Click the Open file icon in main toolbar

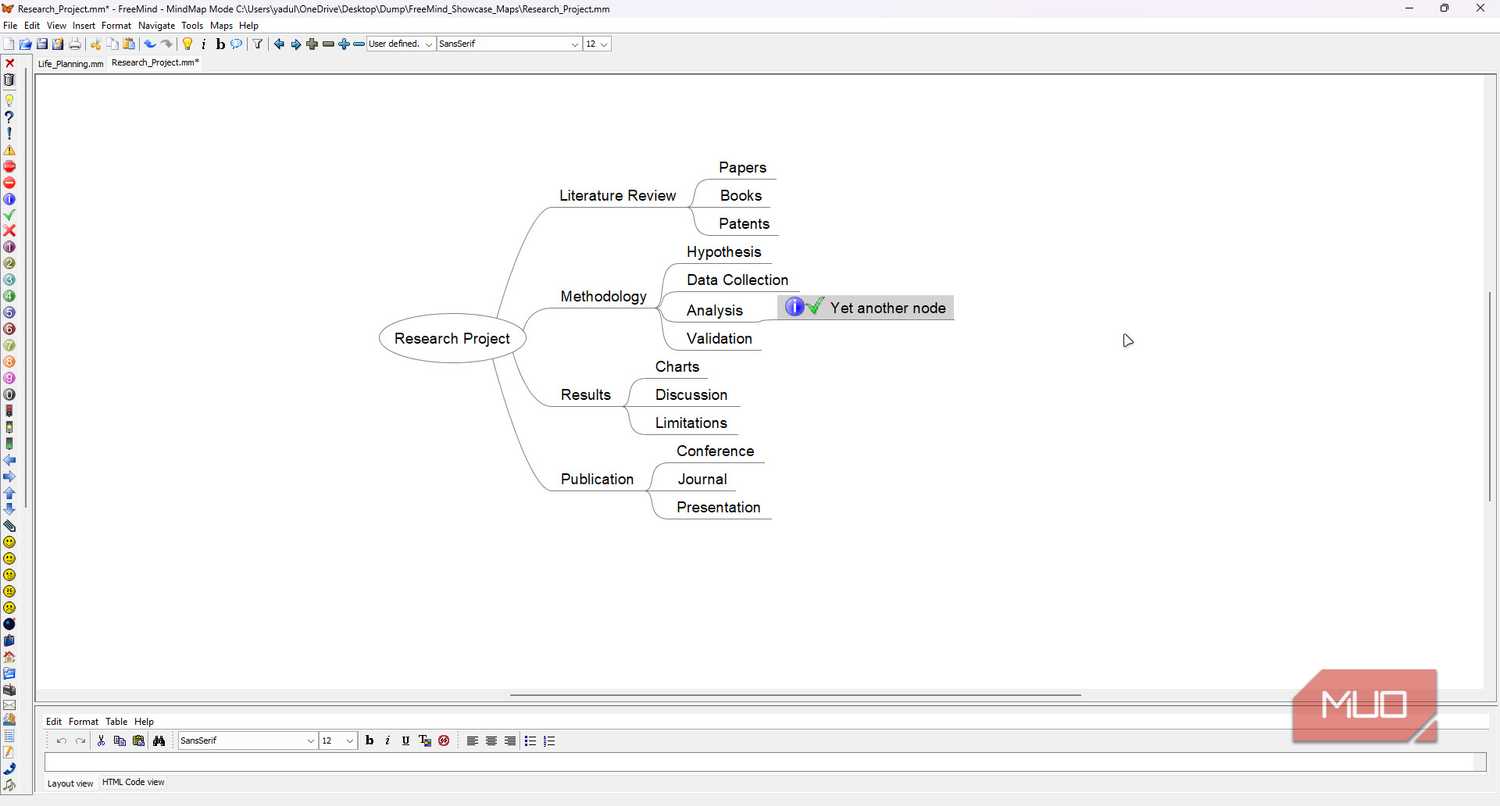26,44
